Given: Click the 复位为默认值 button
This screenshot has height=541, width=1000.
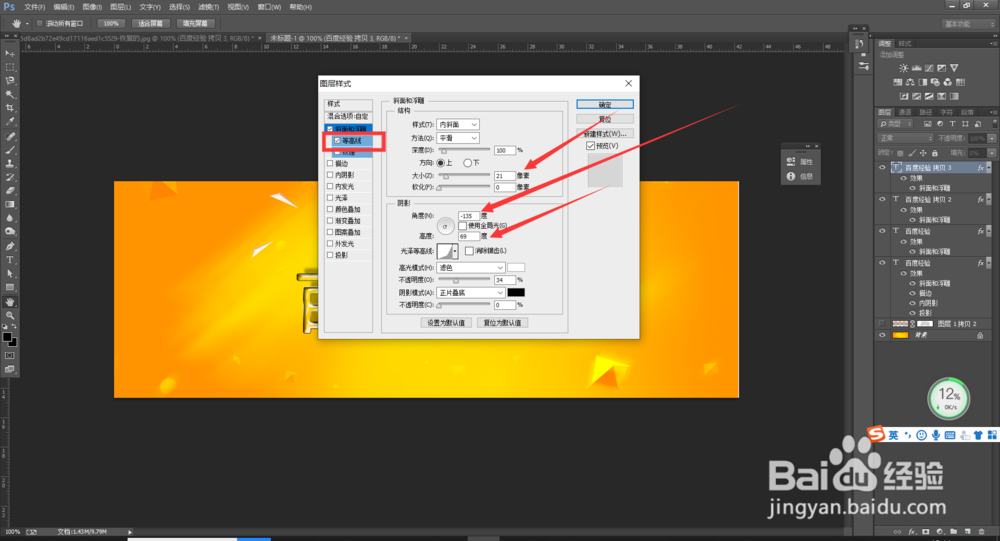Looking at the screenshot, I should pos(502,323).
